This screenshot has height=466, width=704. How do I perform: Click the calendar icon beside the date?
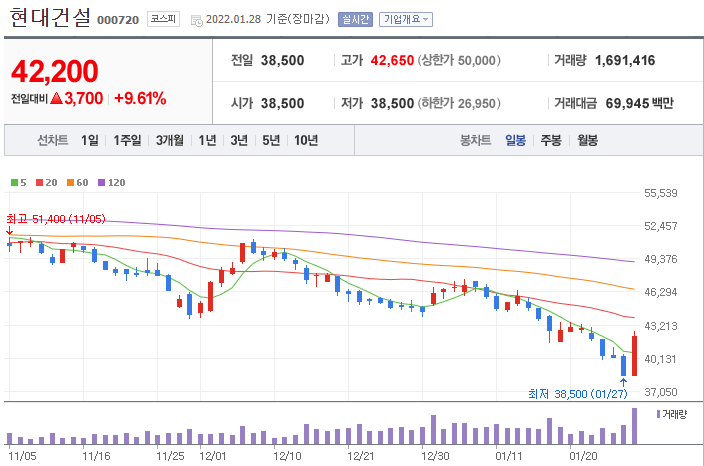point(197,20)
